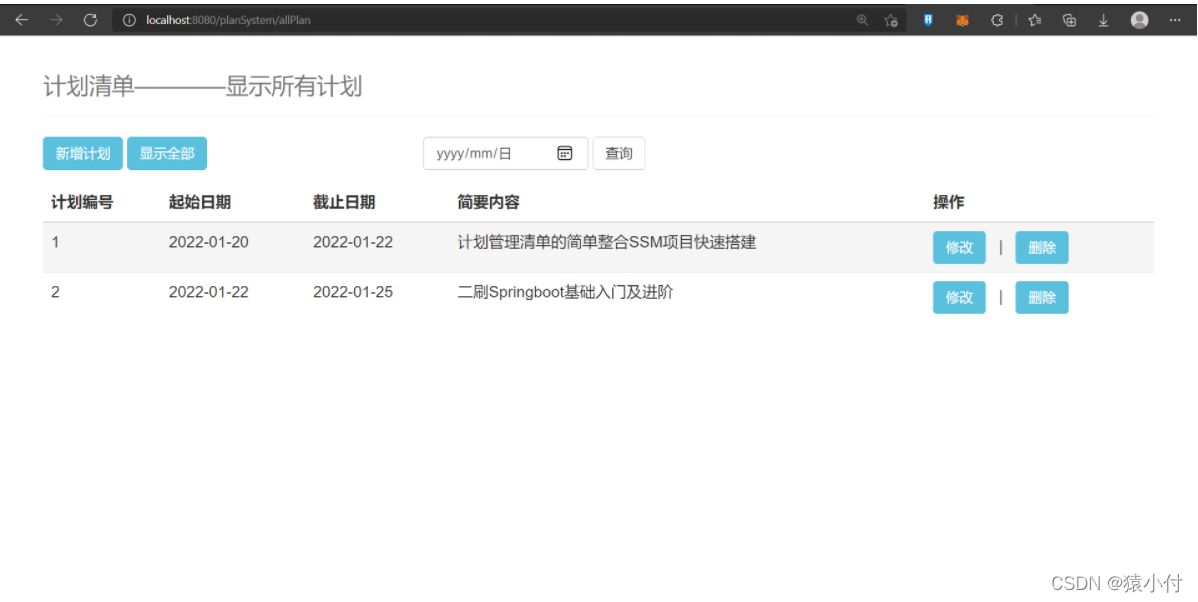1198x602 pixels.
Task: Click the 新增计划 button
Action: pyautogui.click(x=83, y=154)
